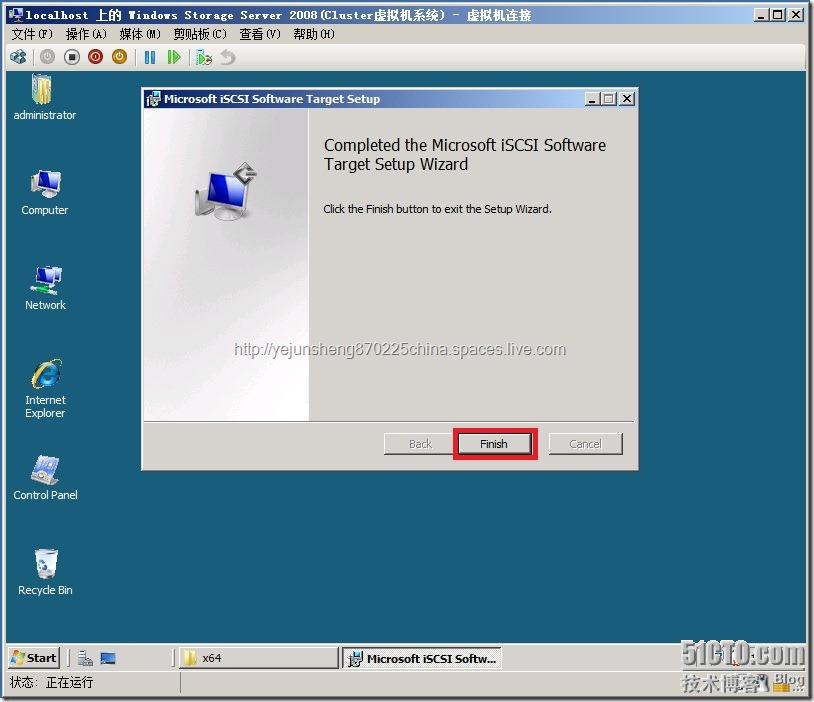The image size is (814, 702).
Task: Click the text 'Click the Finish button to exit'
Action: click(x=392, y=209)
